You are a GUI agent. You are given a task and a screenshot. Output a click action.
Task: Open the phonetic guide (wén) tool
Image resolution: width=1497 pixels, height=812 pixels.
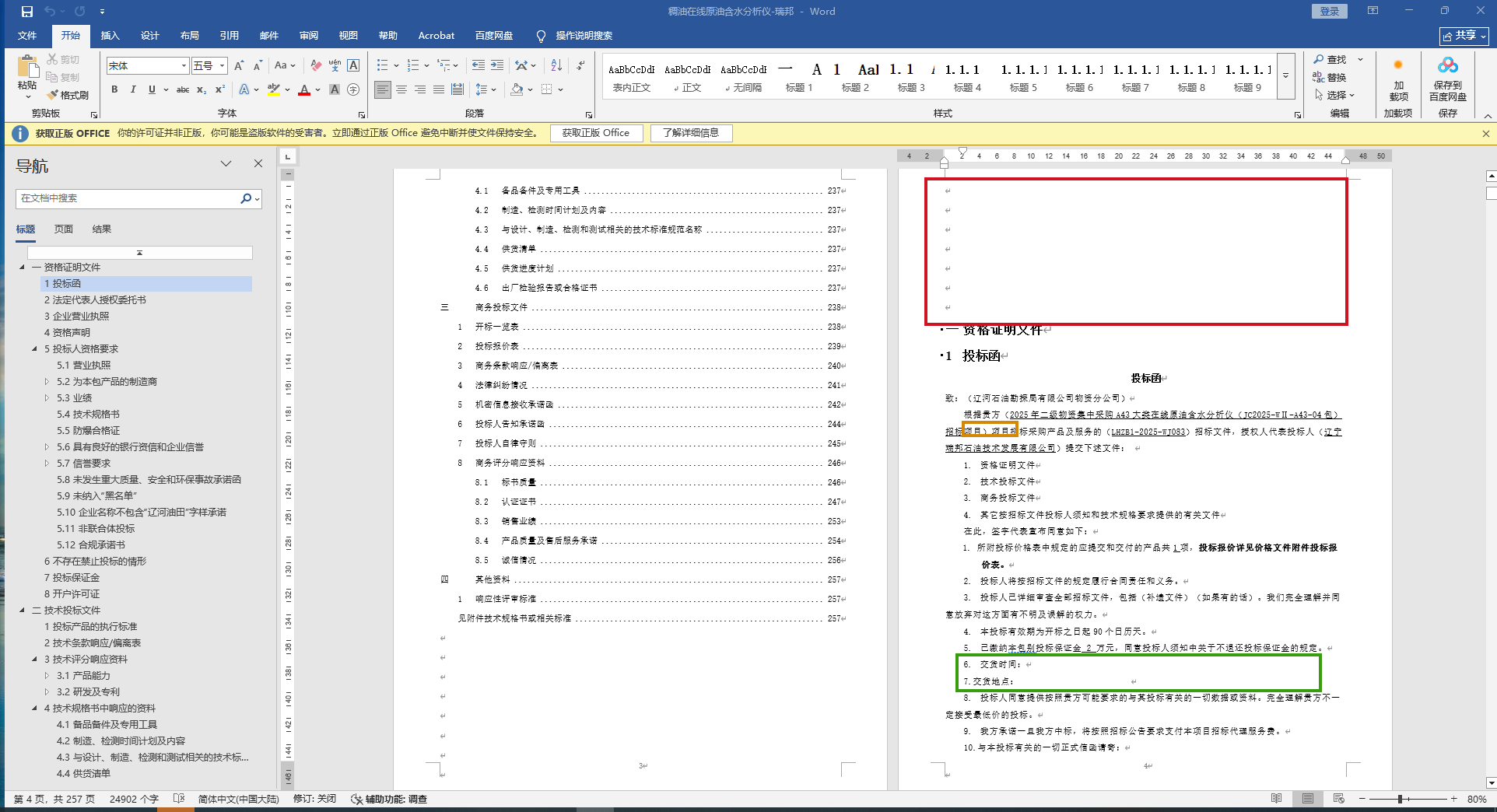335,66
